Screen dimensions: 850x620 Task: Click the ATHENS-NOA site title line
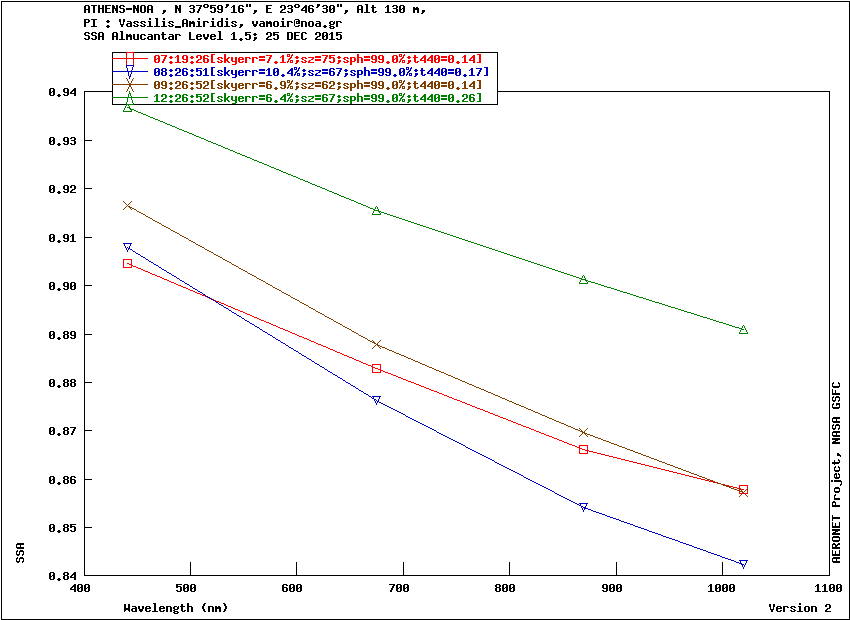(x=254, y=10)
